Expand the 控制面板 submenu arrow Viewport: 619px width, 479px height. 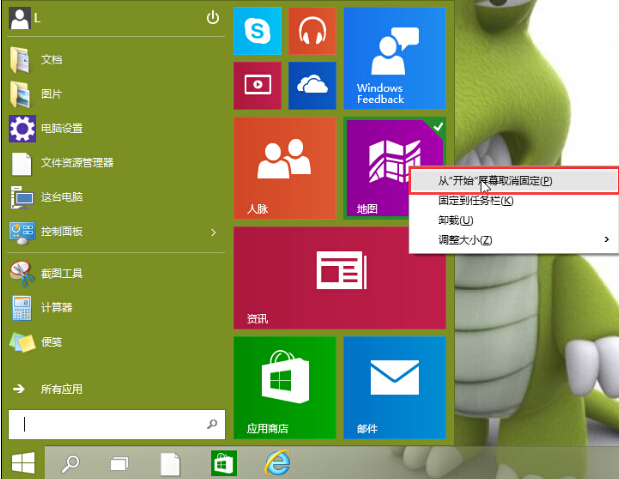click(214, 232)
